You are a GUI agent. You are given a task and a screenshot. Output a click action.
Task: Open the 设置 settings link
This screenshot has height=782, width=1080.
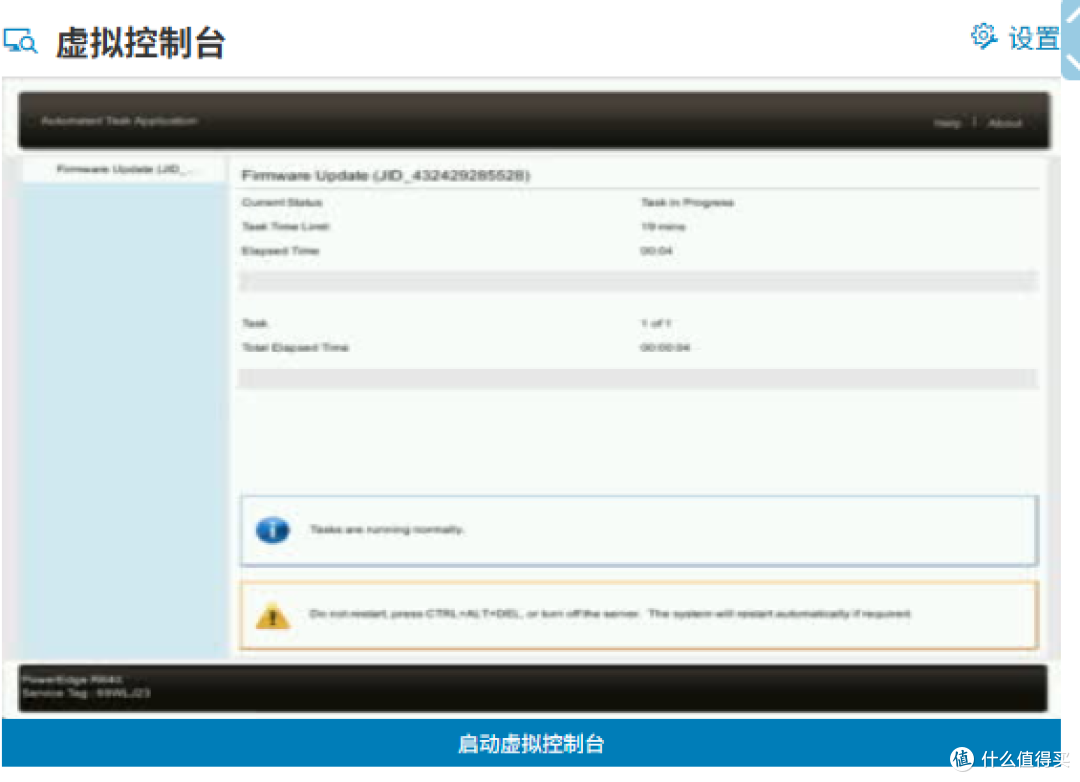click(x=1033, y=38)
